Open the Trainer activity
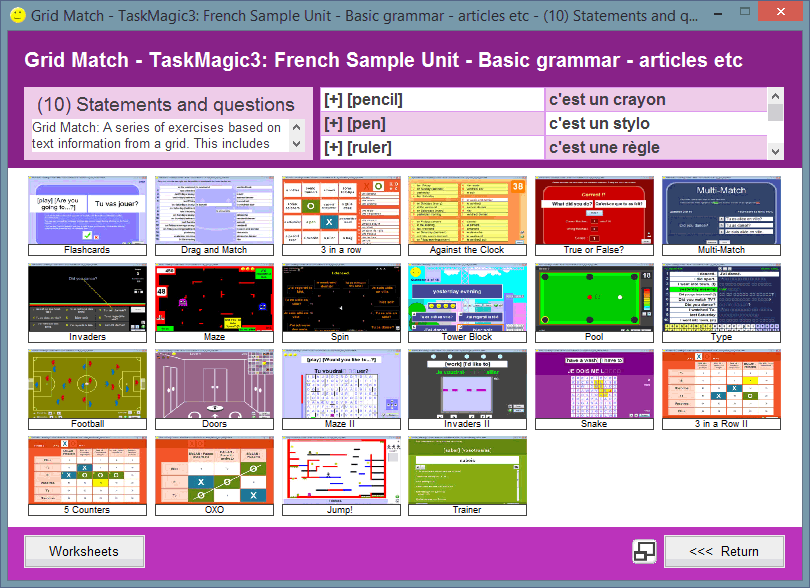The image size is (810, 588). click(468, 476)
